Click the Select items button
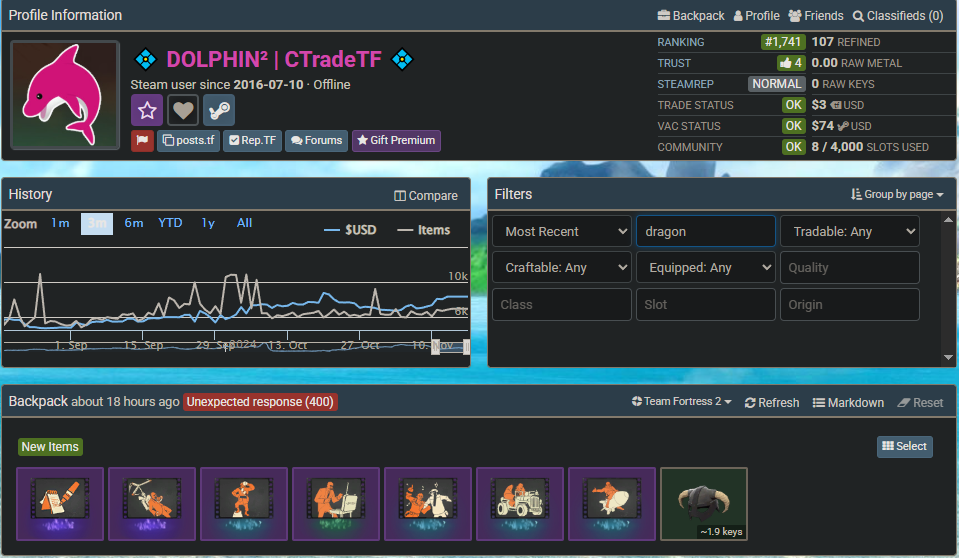959x558 pixels. [905, 447]
